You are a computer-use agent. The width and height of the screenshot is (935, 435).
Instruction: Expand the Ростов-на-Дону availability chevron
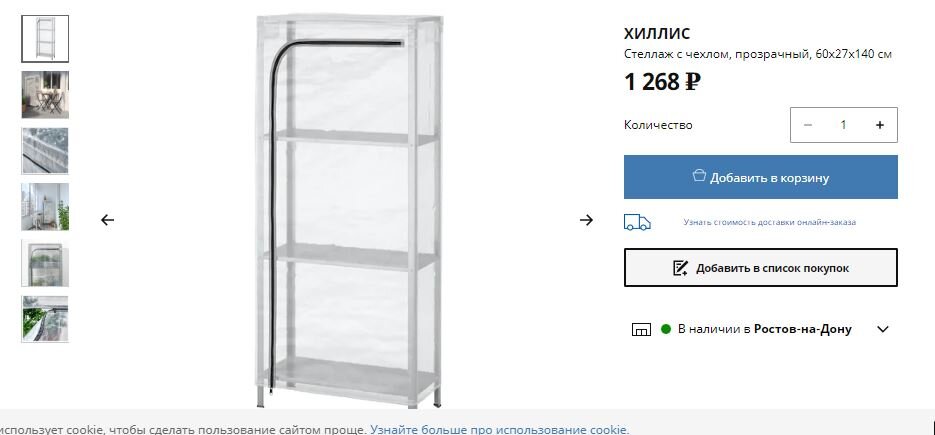click(x=883, y=329)
